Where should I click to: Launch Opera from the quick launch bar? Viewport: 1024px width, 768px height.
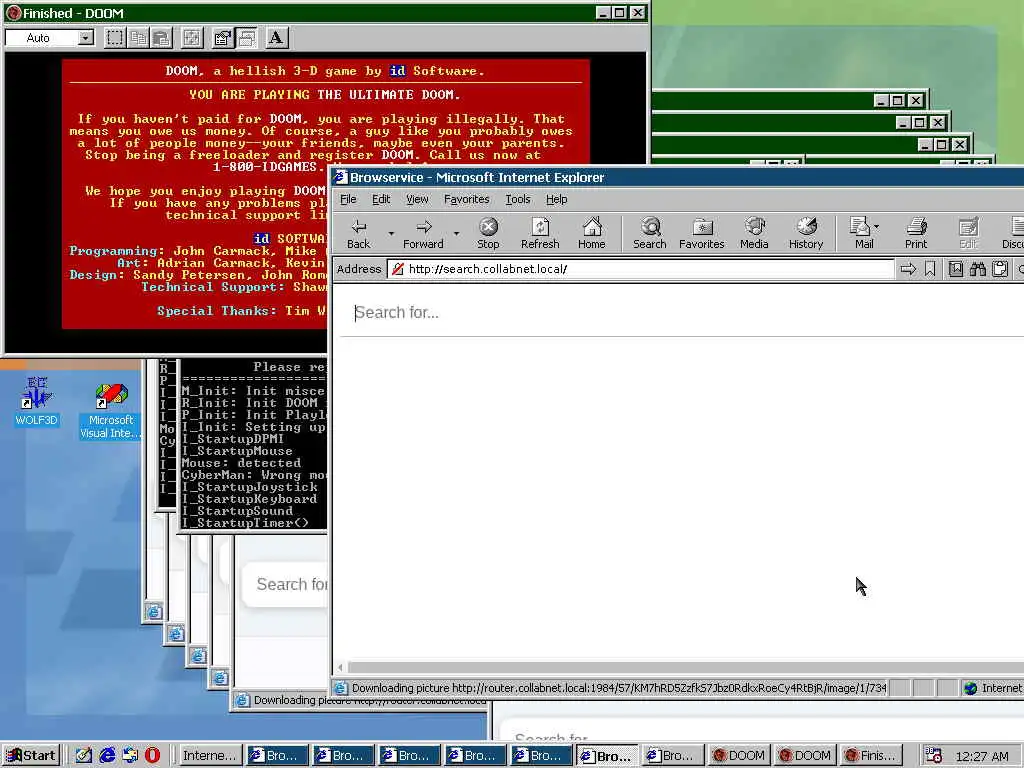(x=152, y=756)
